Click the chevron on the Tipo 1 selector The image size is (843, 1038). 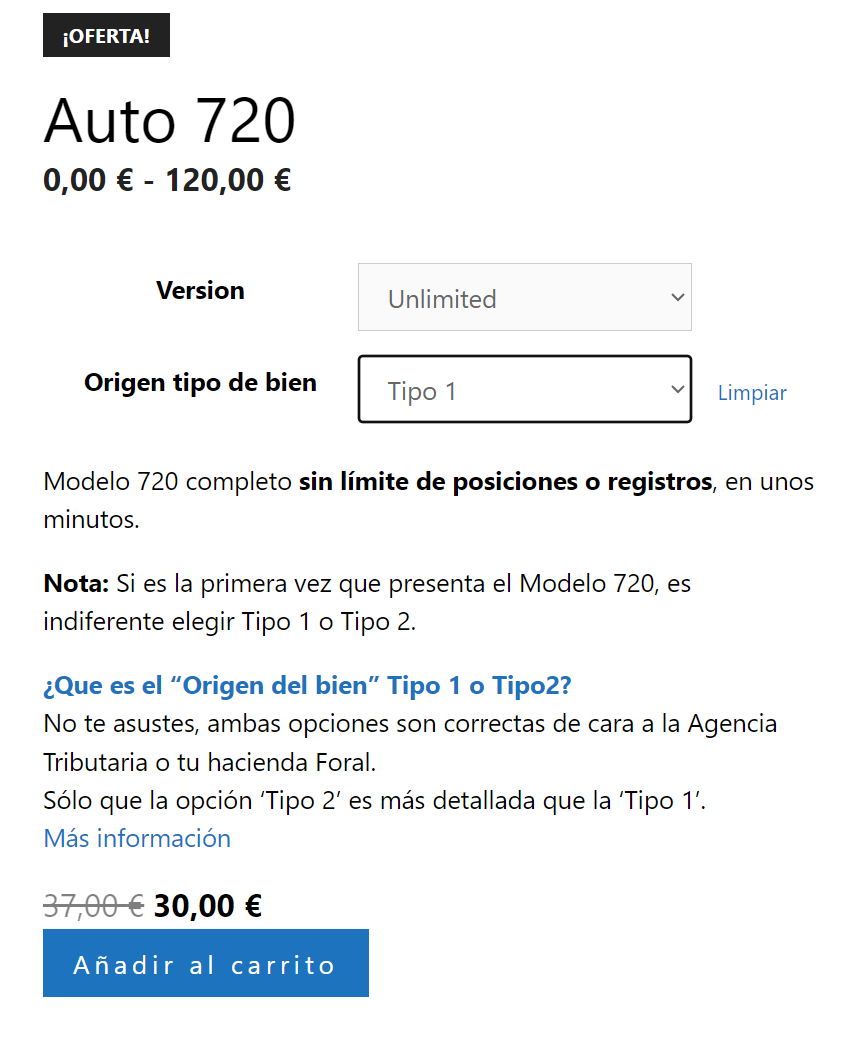click(x=678, y=389)
